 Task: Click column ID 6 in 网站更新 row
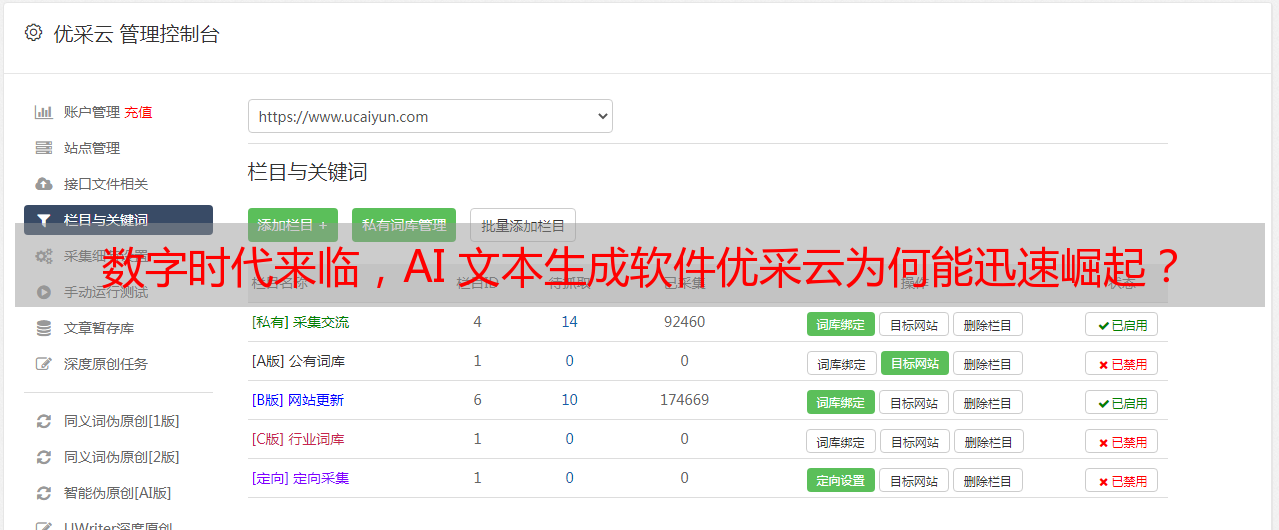point(477,400)
